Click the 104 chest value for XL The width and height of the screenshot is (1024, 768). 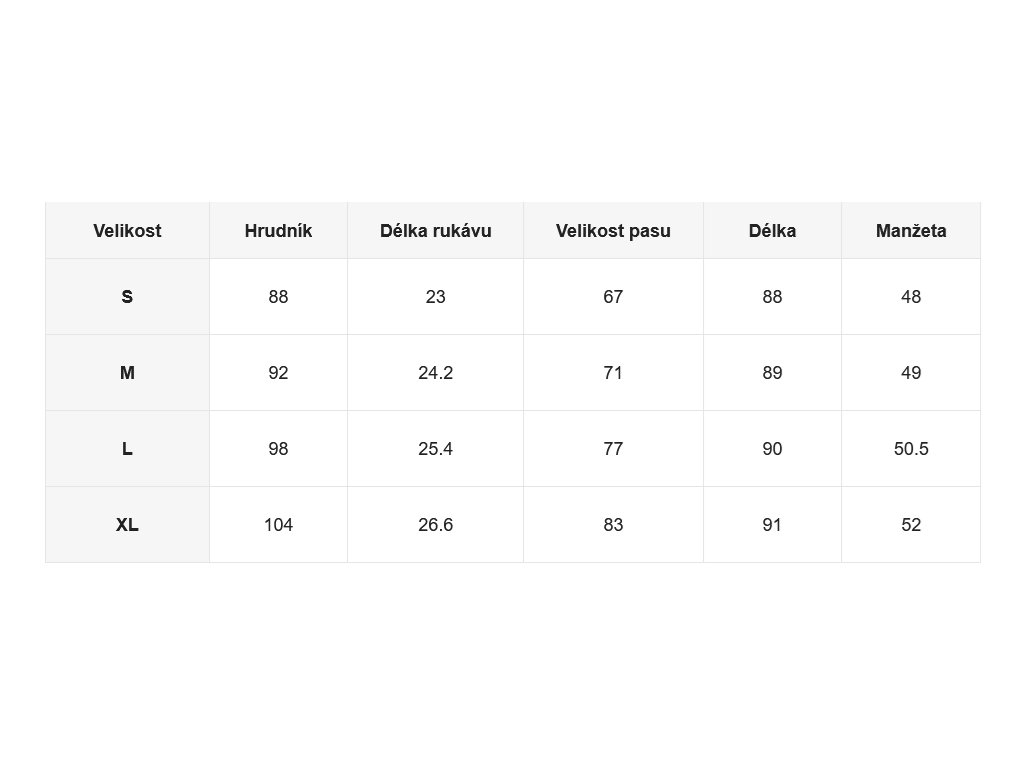[278, 525]
